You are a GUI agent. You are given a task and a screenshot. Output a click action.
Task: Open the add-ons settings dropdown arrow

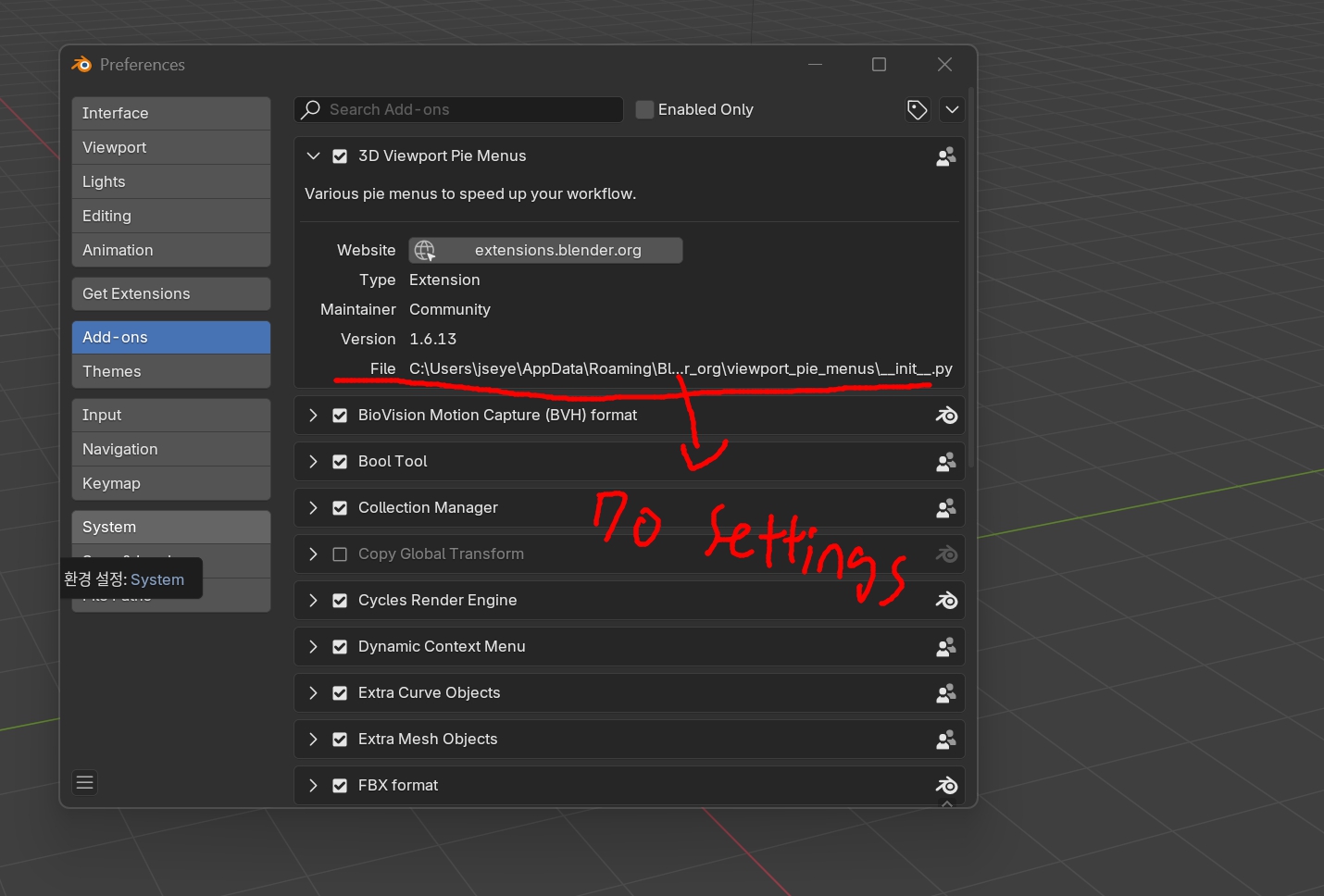(952, 110)
